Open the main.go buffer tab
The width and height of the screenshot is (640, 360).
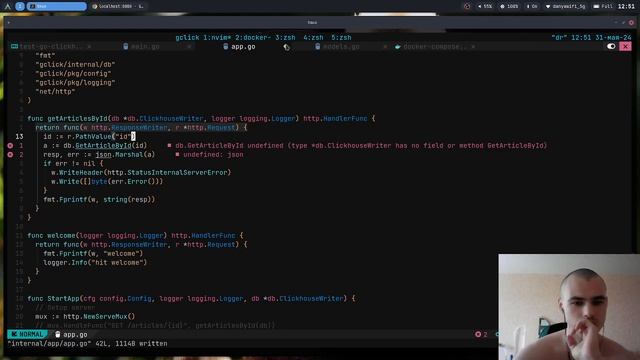pos(145,47)
